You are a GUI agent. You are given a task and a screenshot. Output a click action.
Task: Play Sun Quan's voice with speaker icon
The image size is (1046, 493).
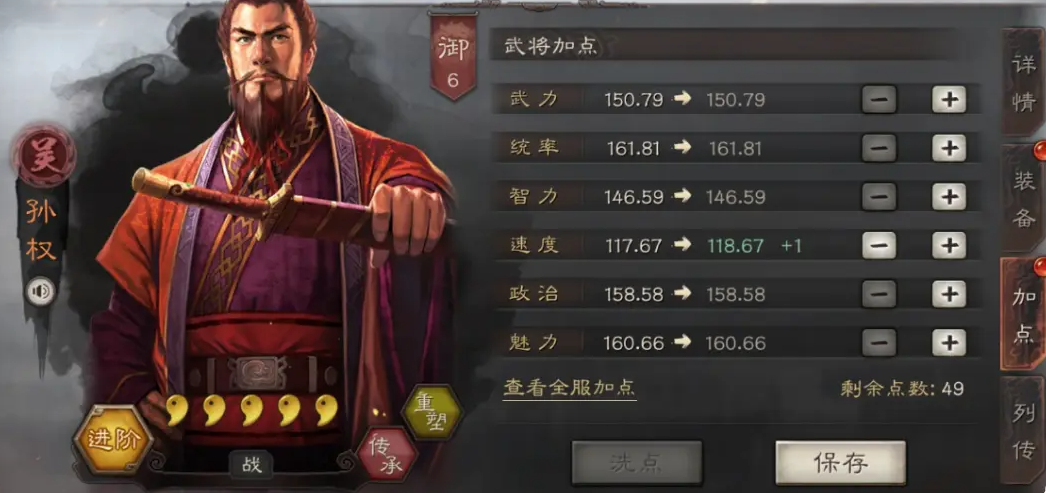click(41, 292)
